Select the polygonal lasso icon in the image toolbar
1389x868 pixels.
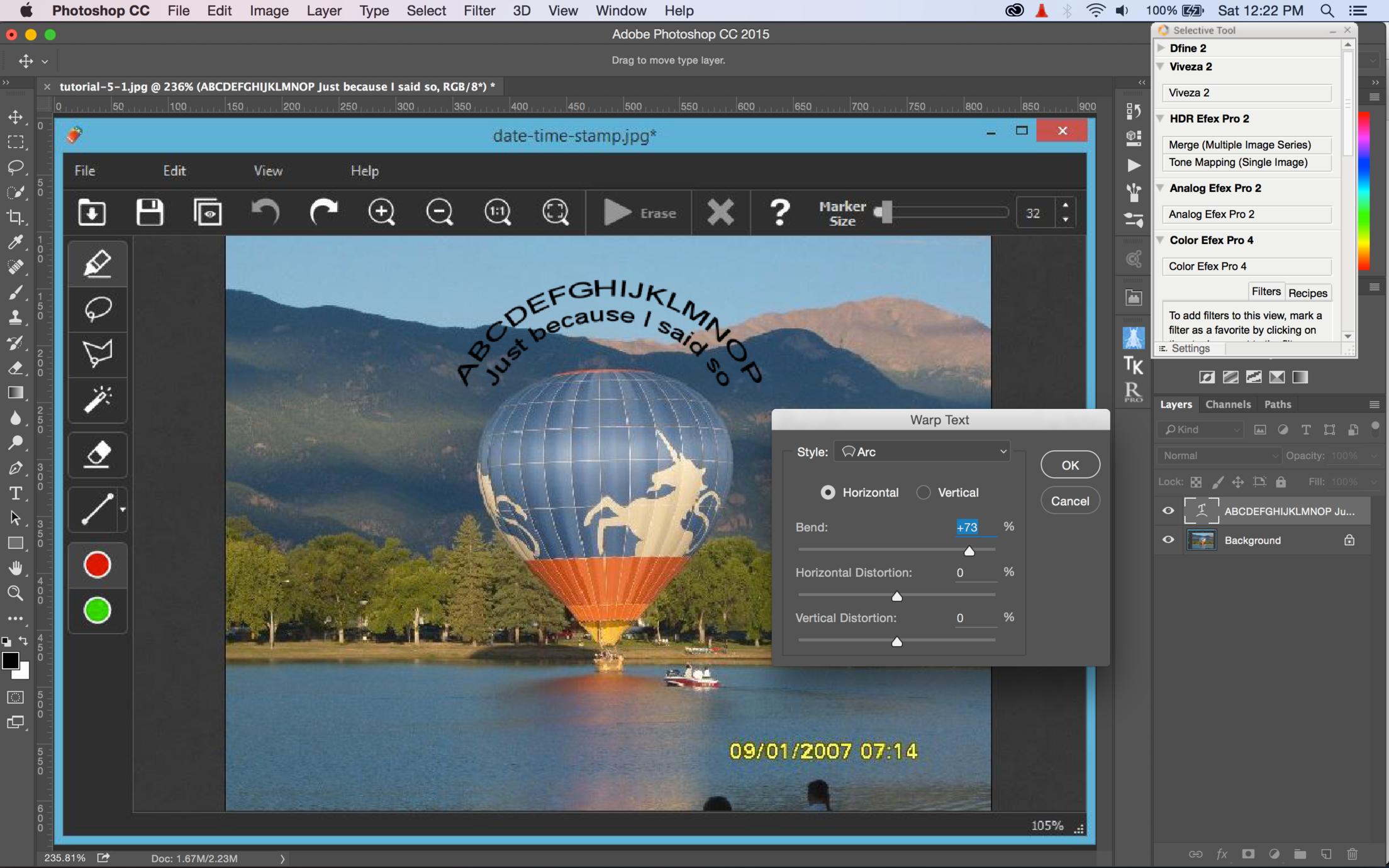(98, 353)
